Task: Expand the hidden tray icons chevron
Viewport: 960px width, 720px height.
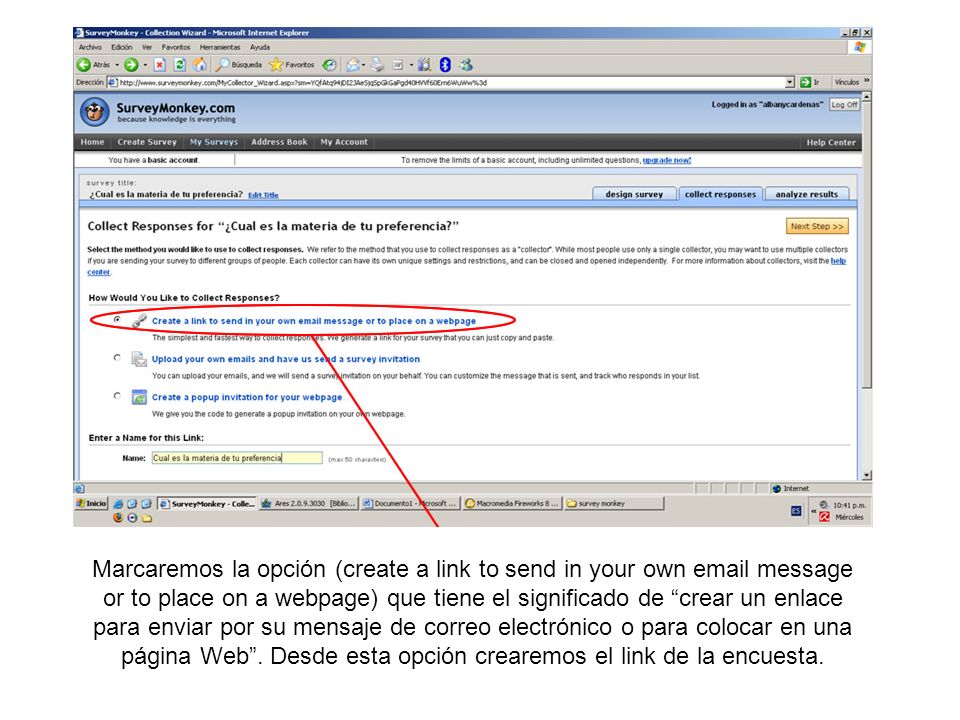Action: click(814, 511)
